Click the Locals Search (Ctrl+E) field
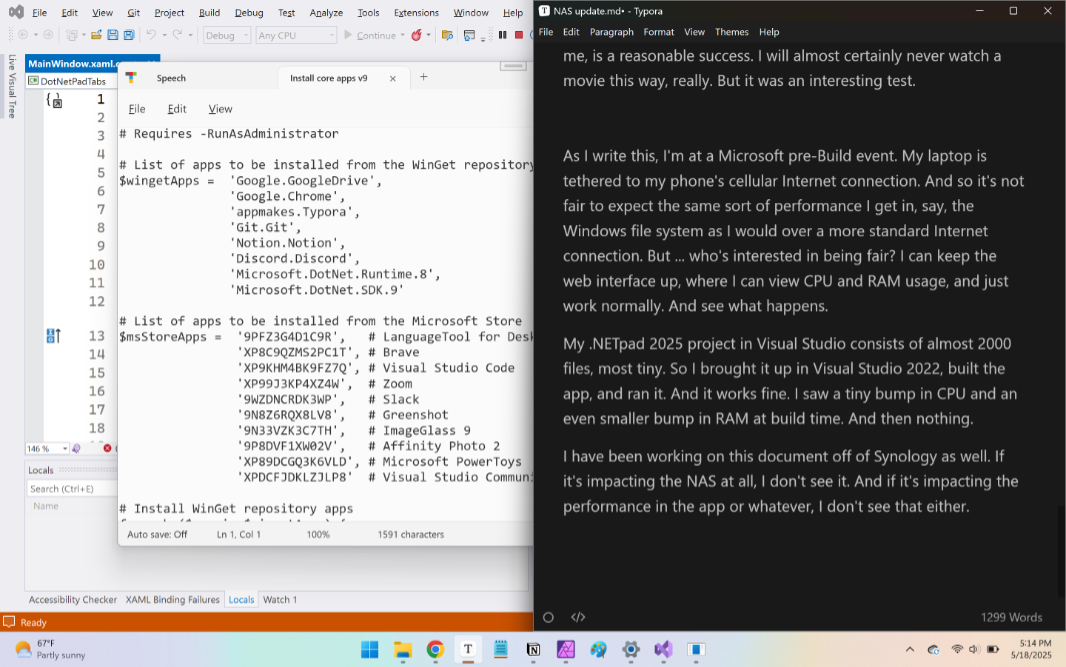Image resolution: width=1066 pixels, height=667 pixels. point(71,488)
